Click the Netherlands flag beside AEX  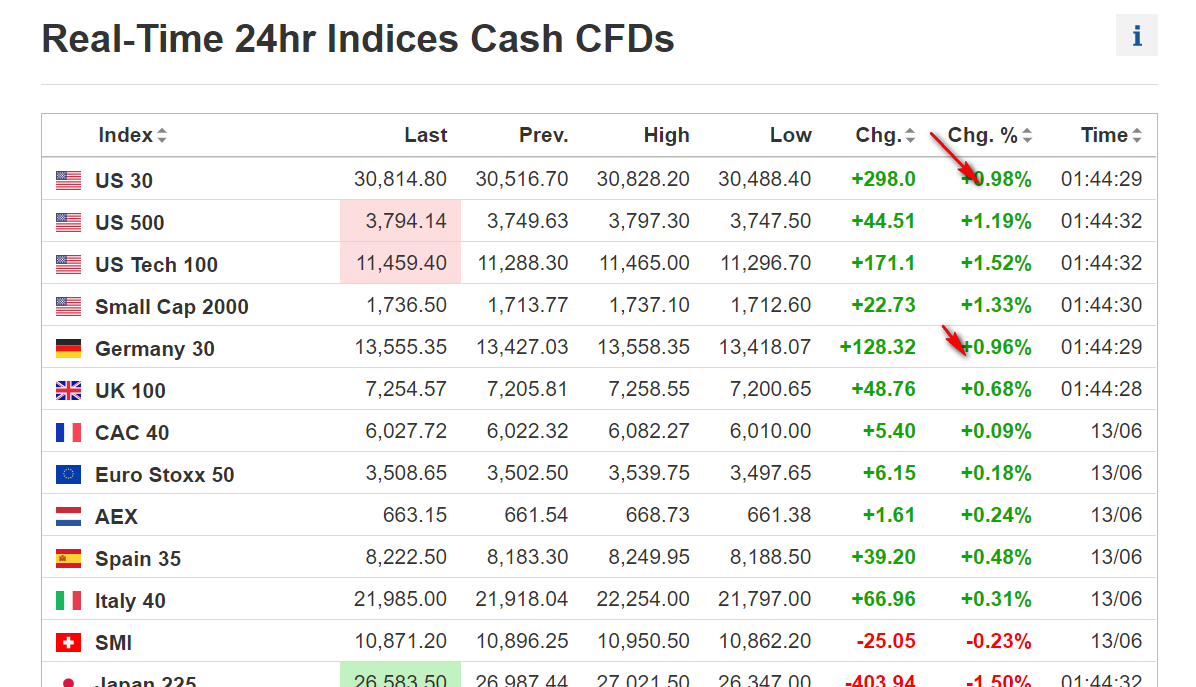tap(68, 516)
